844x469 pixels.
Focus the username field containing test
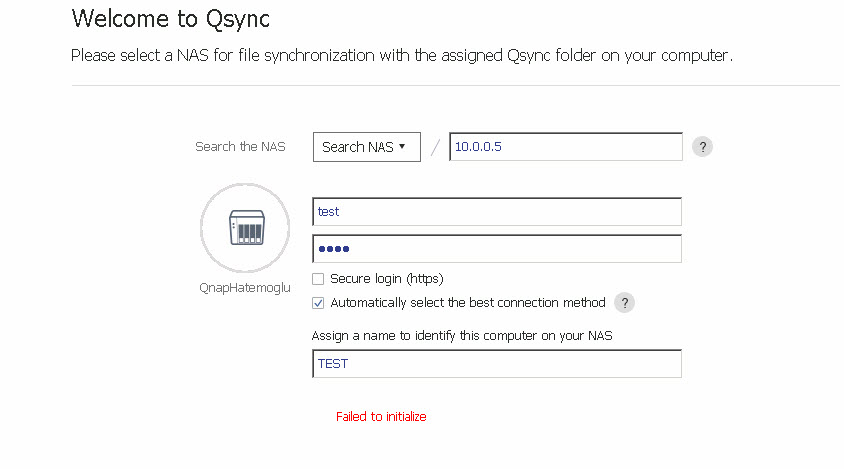click(497, 212)
